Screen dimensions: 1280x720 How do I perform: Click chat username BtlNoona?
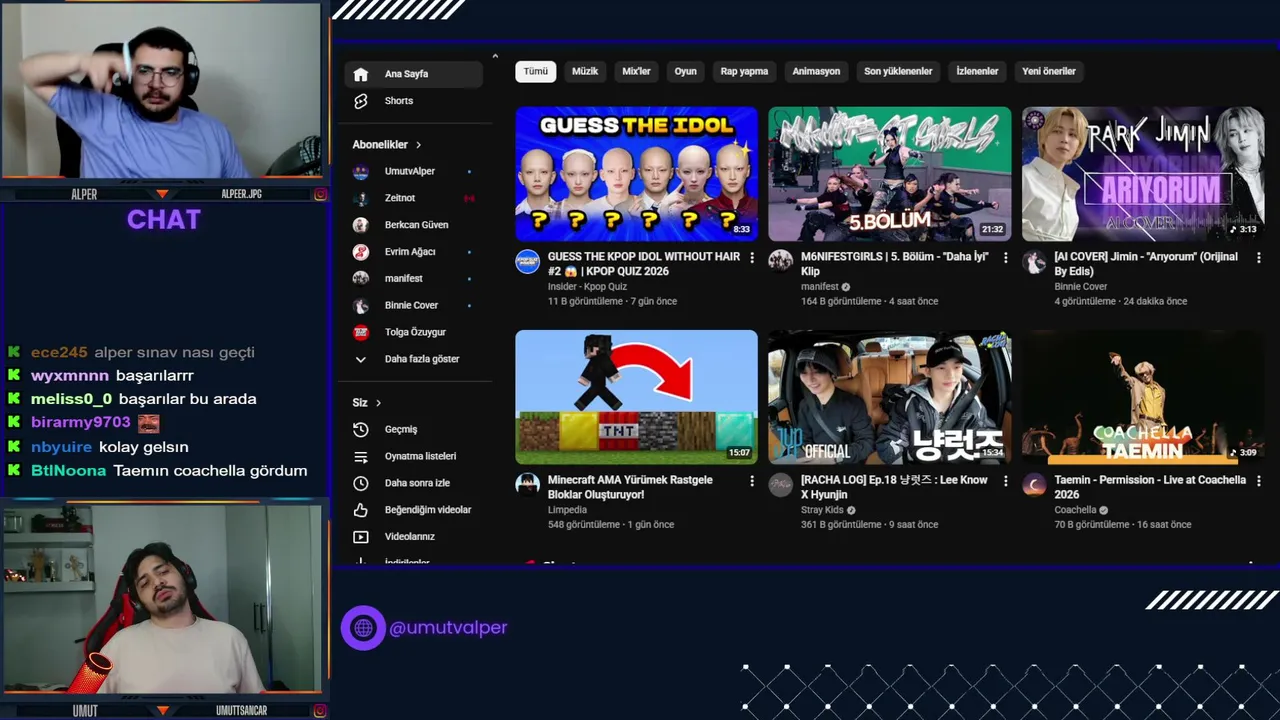(68, 471)
